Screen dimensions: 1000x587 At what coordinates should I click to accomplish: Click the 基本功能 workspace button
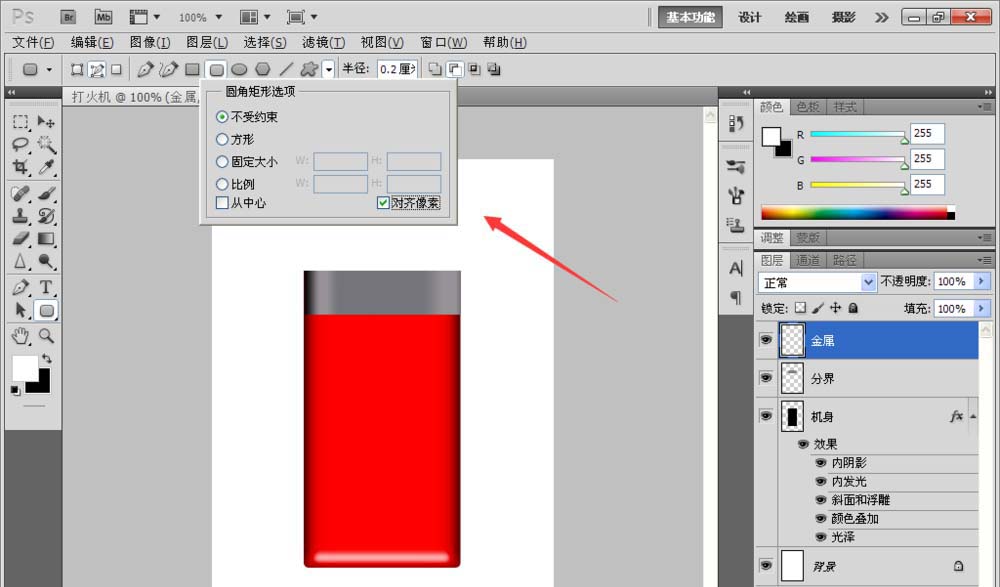pyautogui.click(x=689, y=17)
